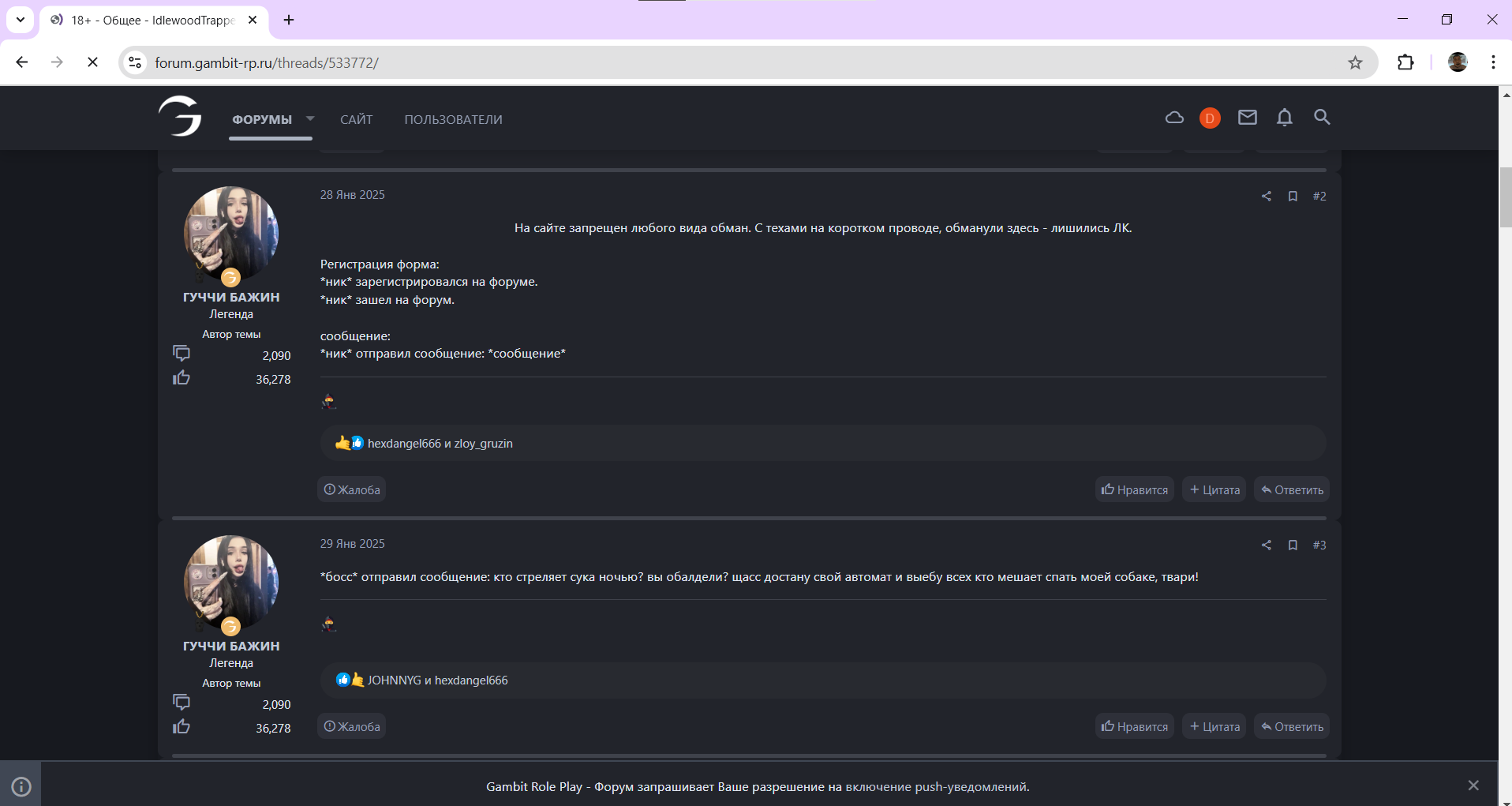Go to the САЙТ navigation item
Image resolution: width=1512 pixels, height=806 pixels.
356,119
